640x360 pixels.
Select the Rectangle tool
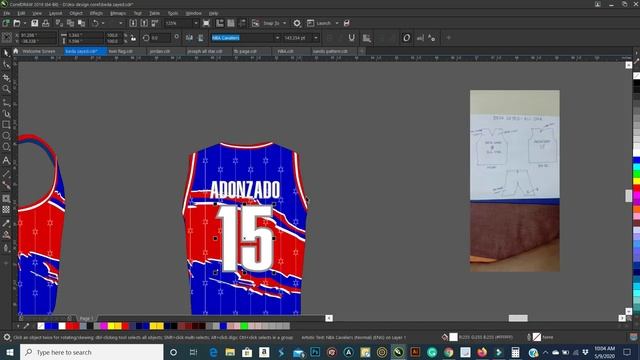(x=6, y=124)
